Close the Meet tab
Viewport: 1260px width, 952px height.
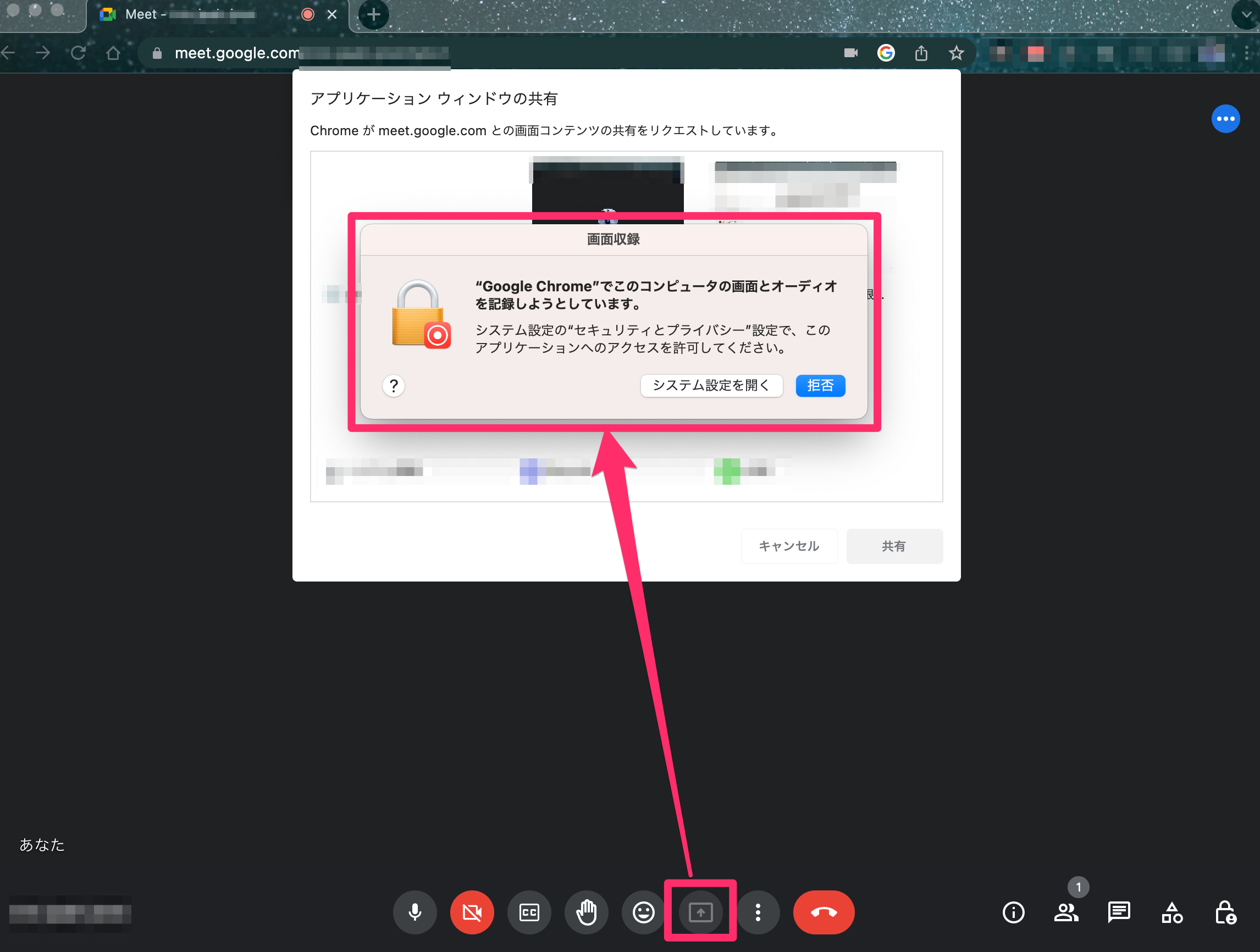click(x=332, y=15)
